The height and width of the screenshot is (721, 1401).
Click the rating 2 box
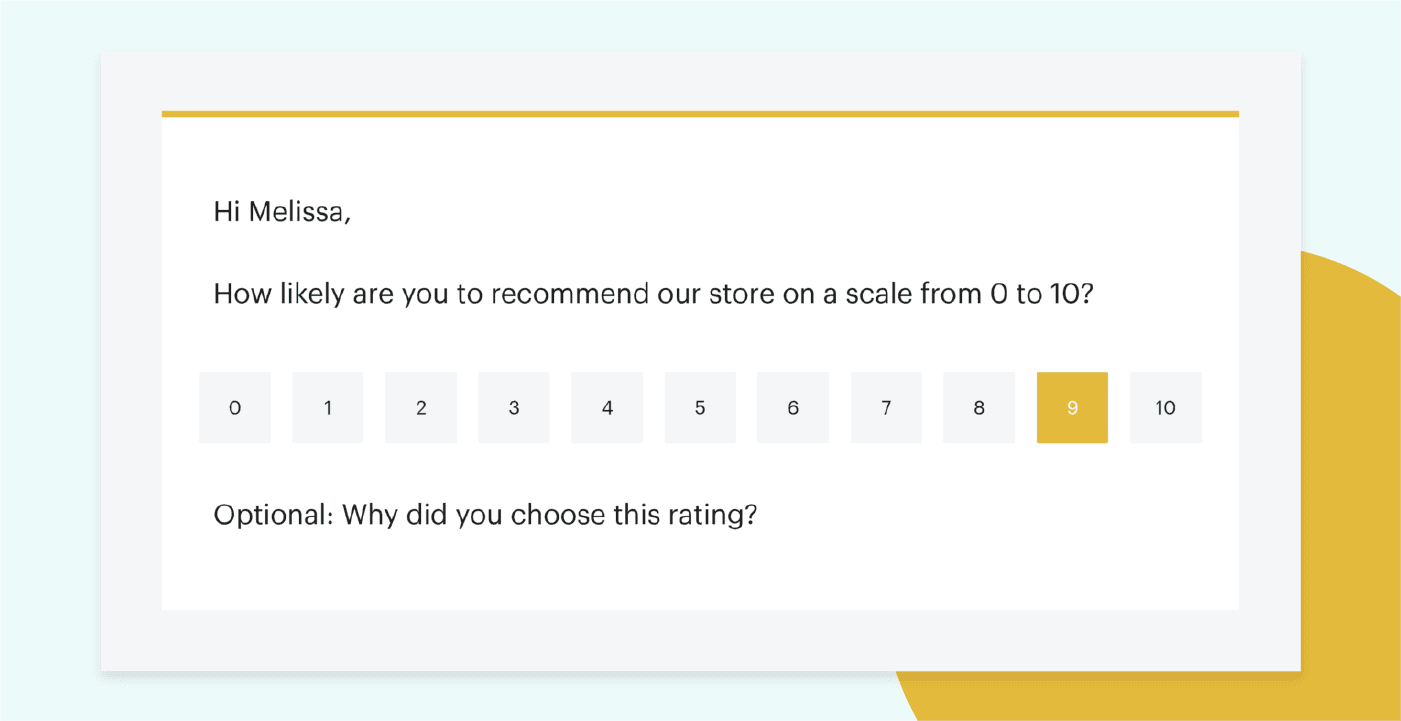(420, 407)
